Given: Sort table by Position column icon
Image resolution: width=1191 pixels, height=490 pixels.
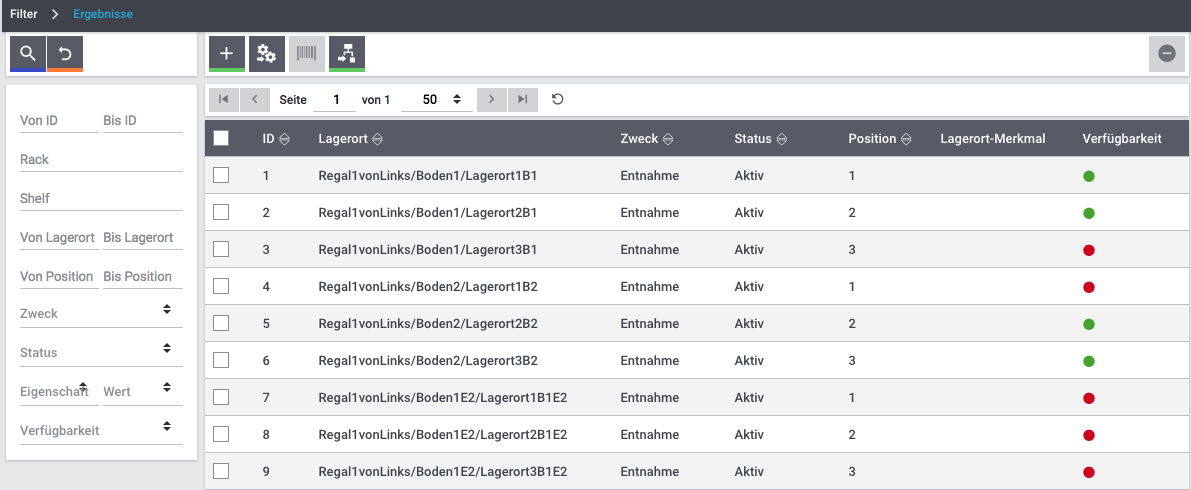Looking at the screenshot, I should pyautogui.click(x=906, y=139).
